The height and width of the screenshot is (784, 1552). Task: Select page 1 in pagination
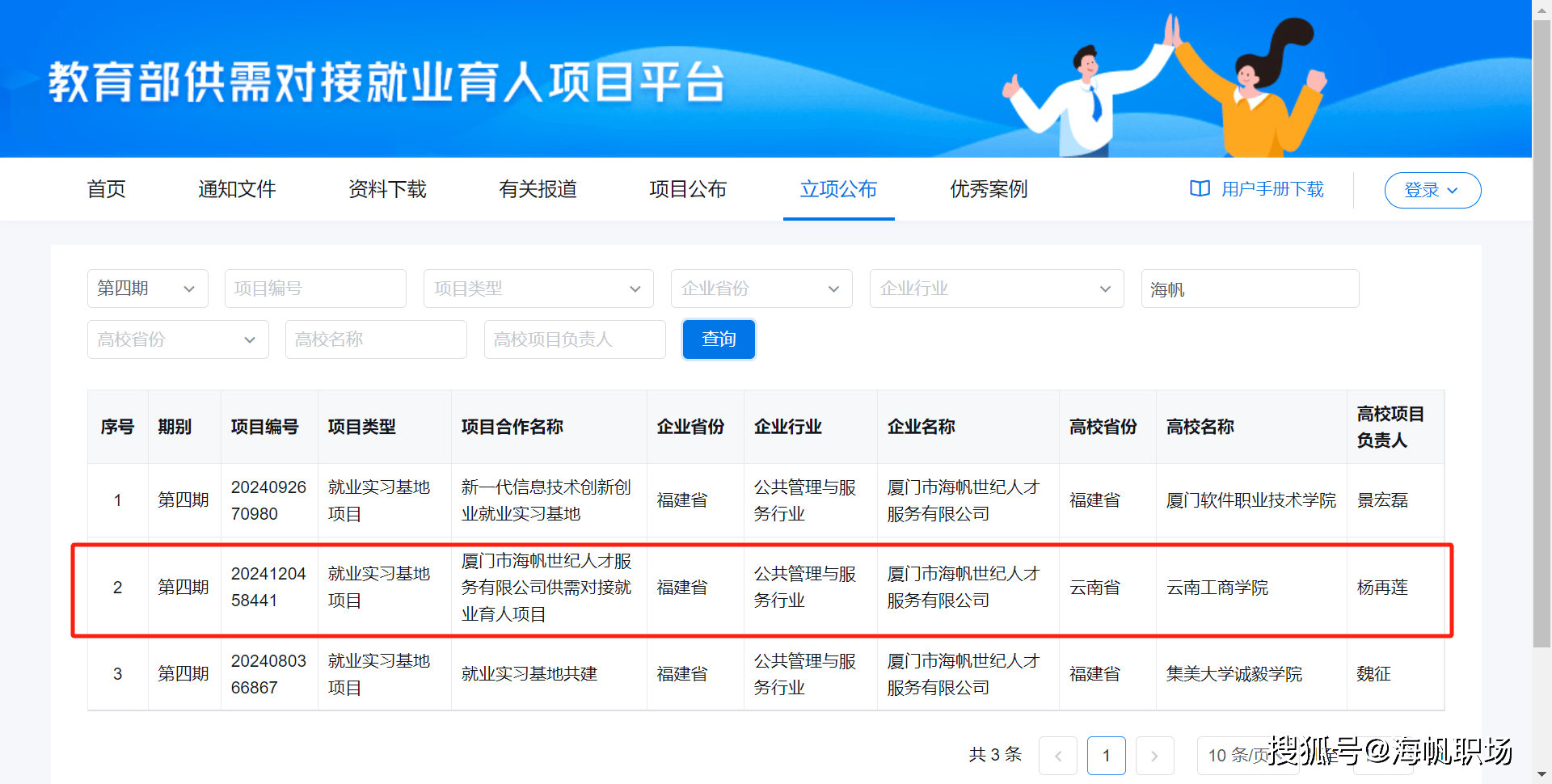pyautogui.click(x=1107, y=756)
